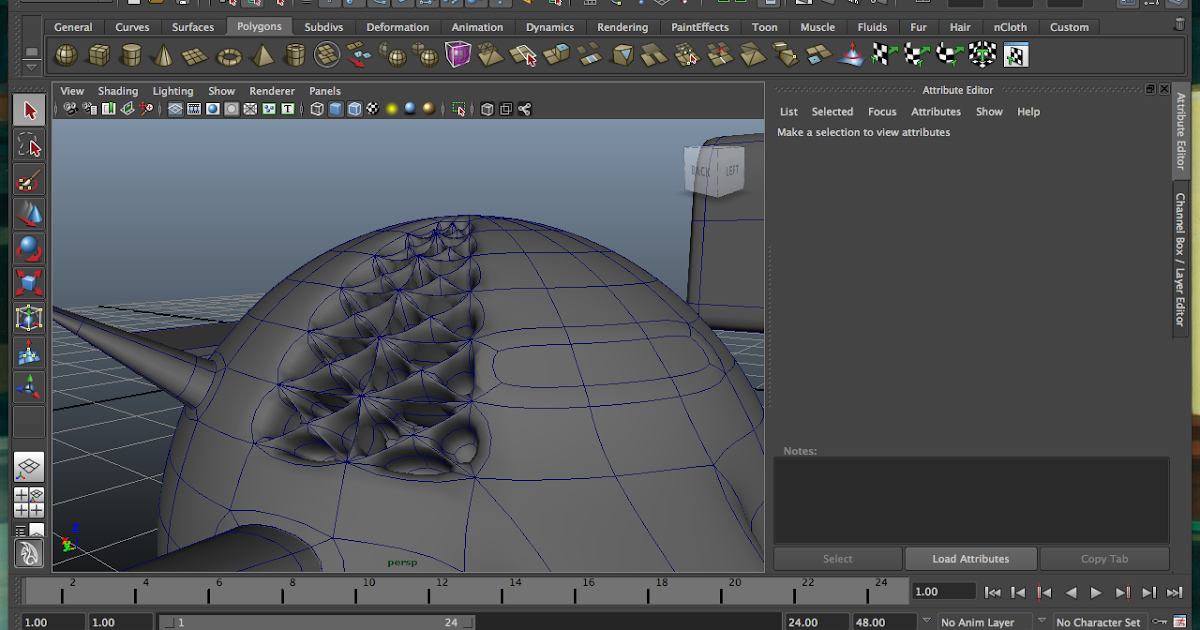Click the view cube in viewport
Screen dimensions: 1200x630
click(714, 170)
